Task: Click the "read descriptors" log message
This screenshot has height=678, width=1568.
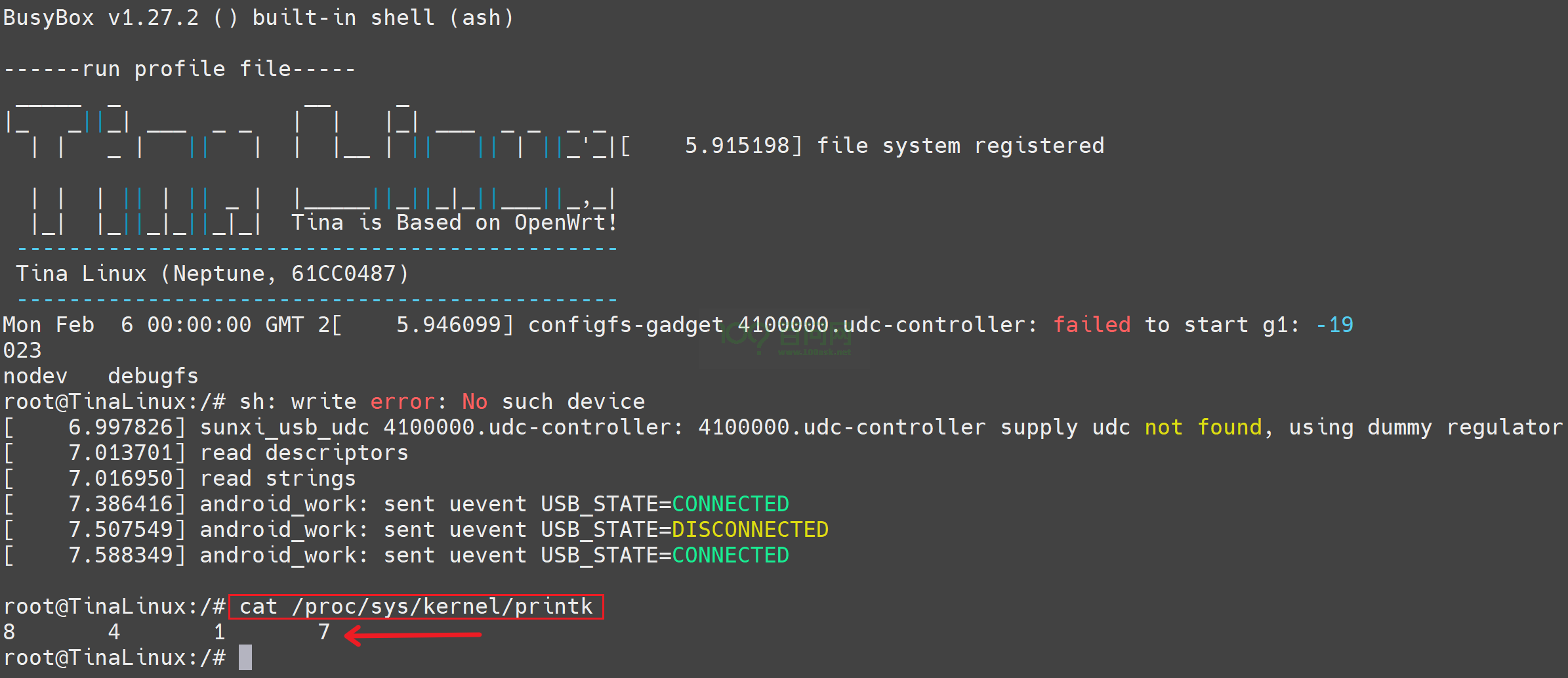Action: 304,453
